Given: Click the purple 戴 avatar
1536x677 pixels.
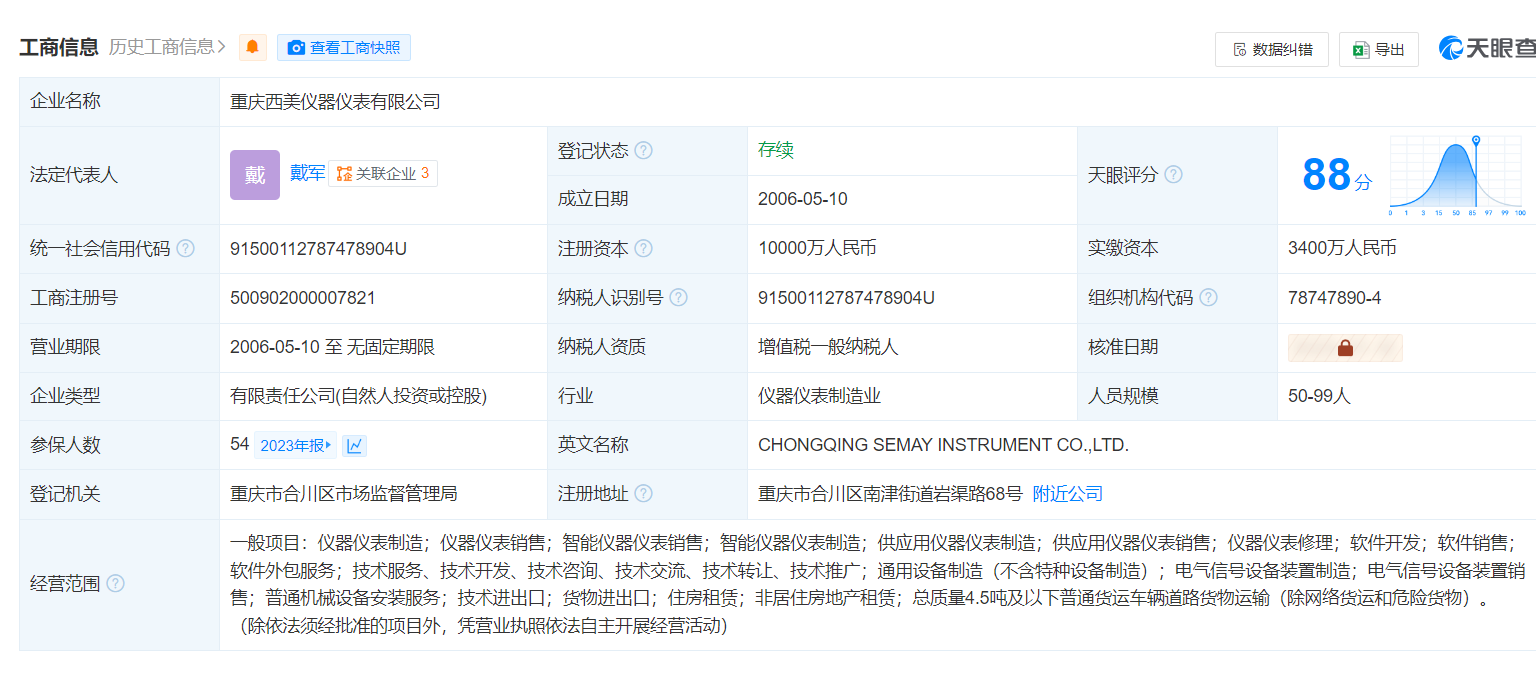Looking at the screenshot, I should pyautogui.click(x=255, y=175).
